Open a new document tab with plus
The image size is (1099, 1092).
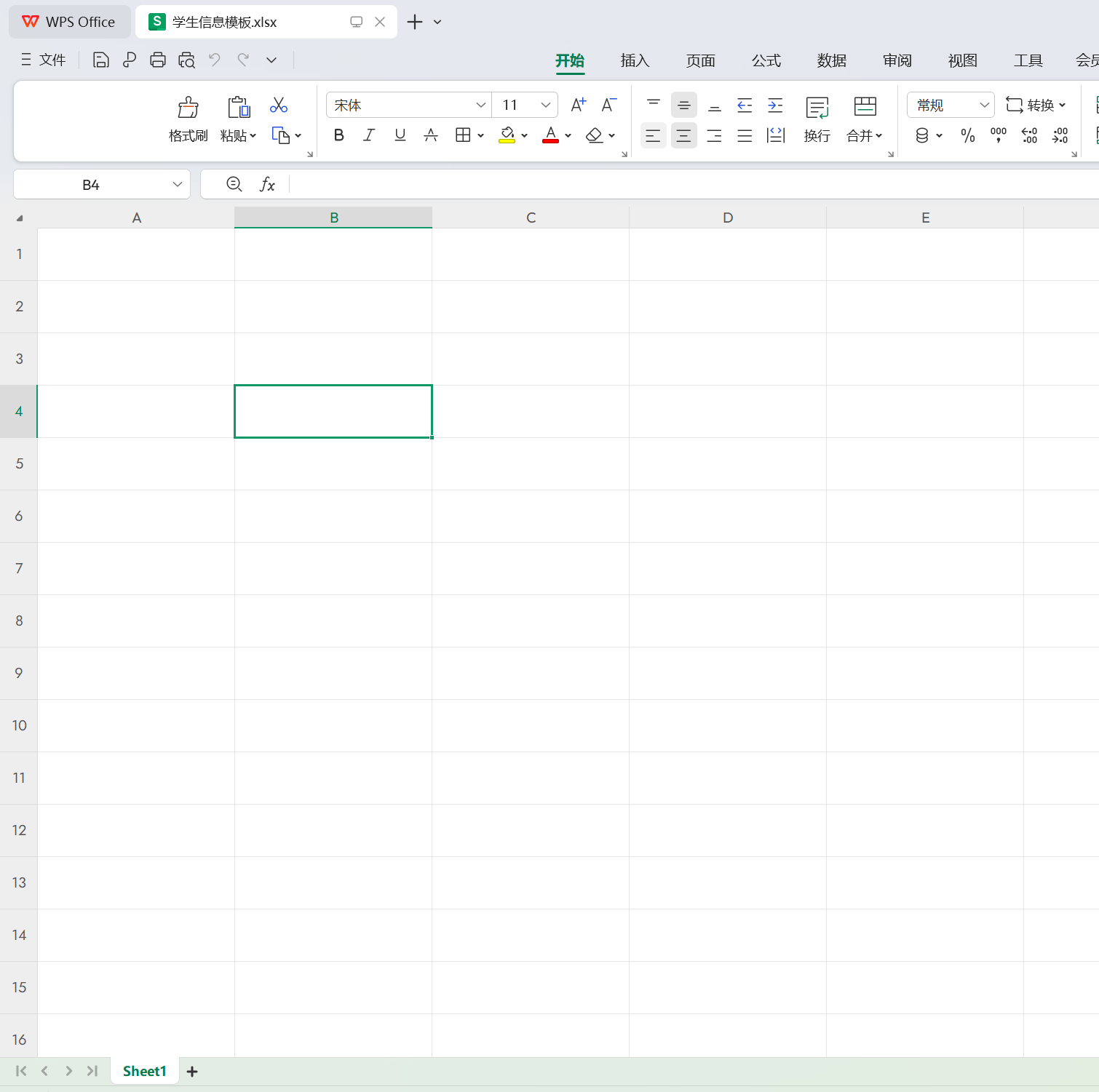point(414,22)
